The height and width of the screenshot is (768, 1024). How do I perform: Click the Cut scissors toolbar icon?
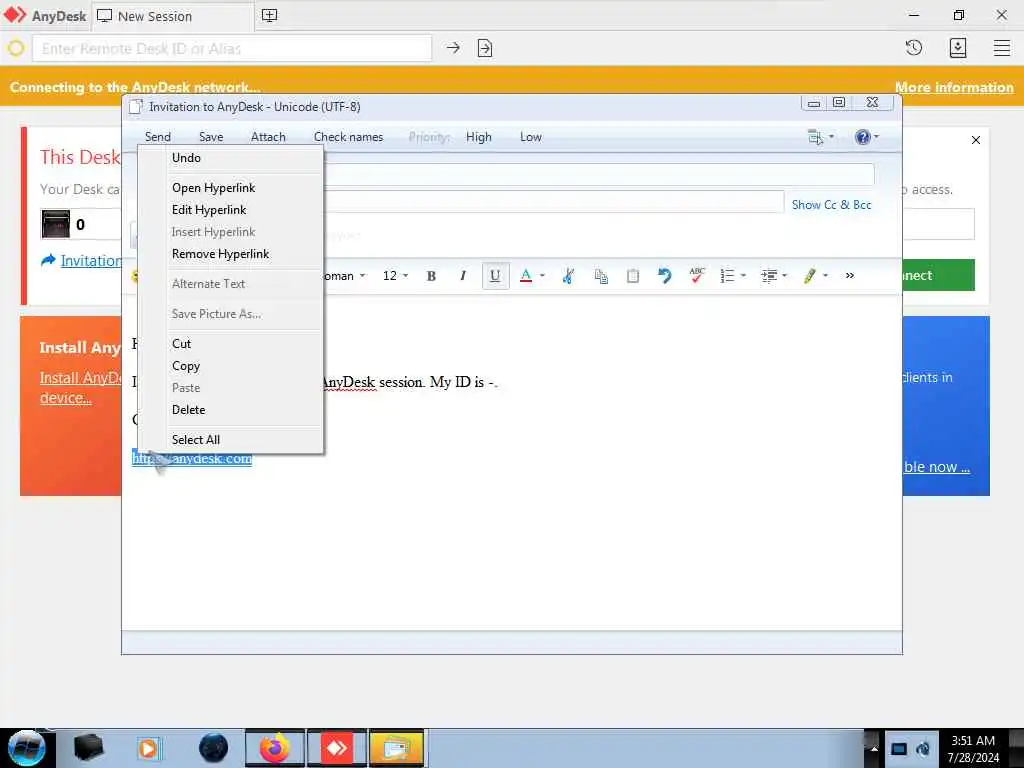[x=568, y=276]
